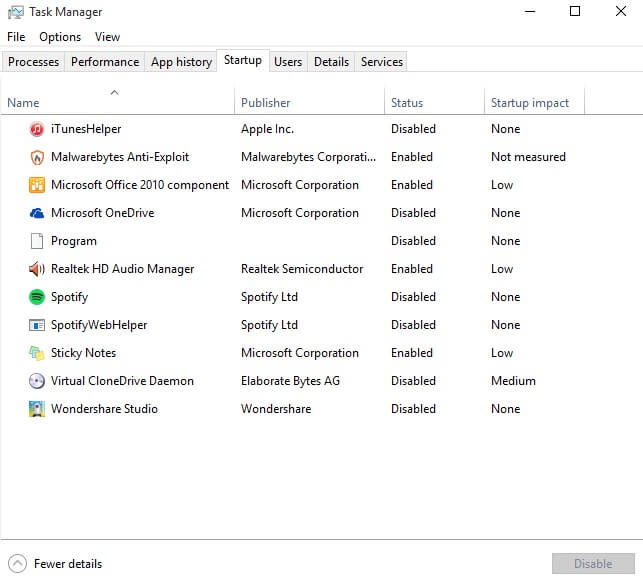This screenshot has height=585, width=643.
Task: Sort by Startup impact column header
Action: tap(530, 103)
